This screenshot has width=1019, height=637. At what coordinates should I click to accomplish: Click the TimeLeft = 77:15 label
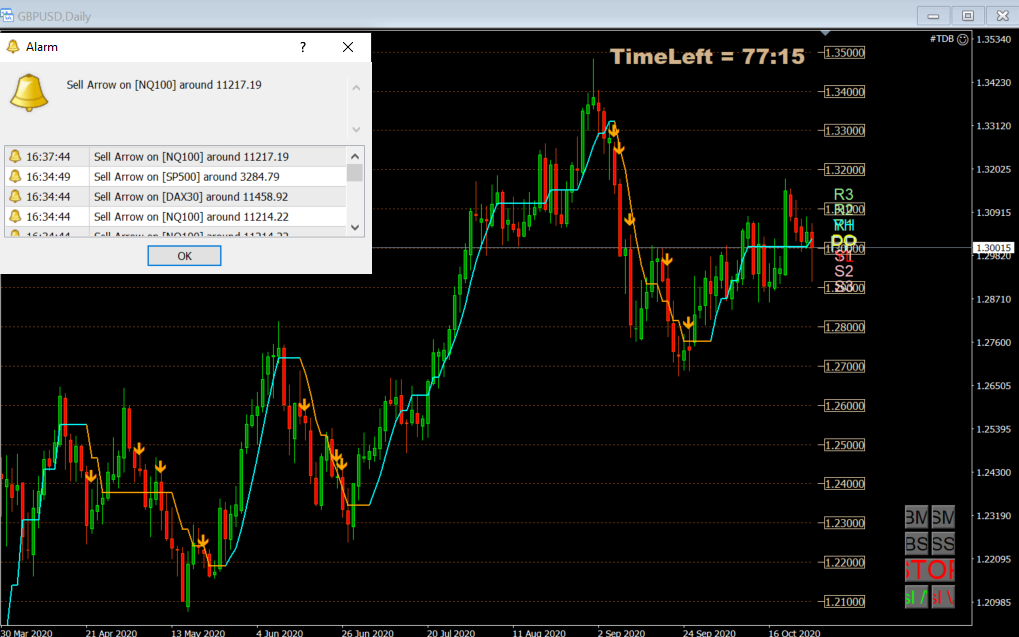click(707, 57)
